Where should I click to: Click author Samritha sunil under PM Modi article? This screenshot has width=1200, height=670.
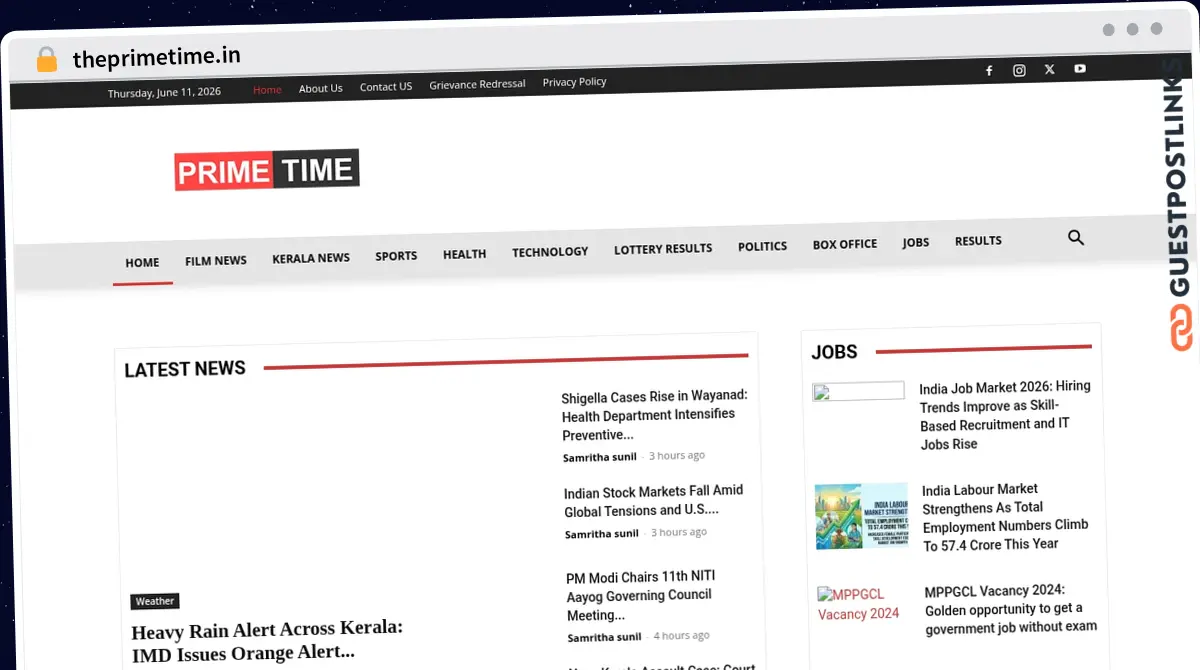[605, 637]
